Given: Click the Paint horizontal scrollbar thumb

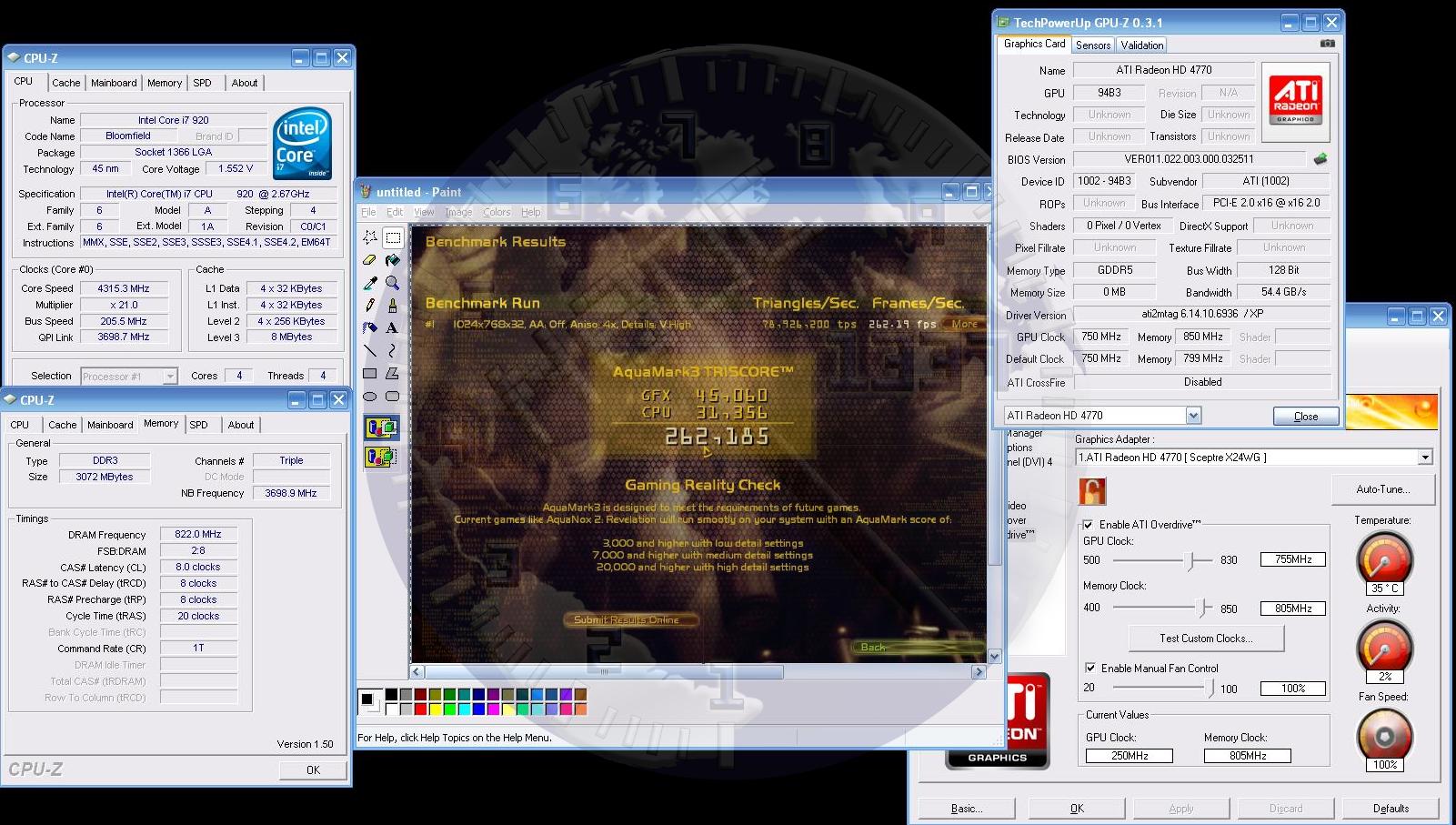Looking at the screenshot, I should pos(604,672).
